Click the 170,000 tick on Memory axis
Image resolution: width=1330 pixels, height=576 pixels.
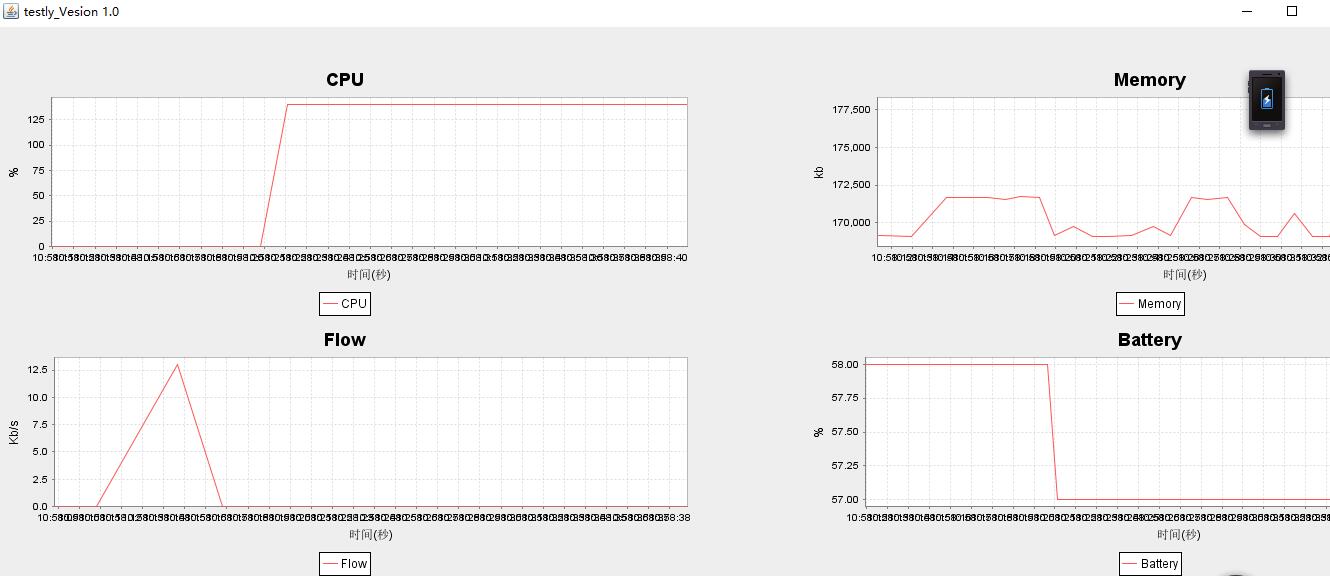[x=852, y=222]
